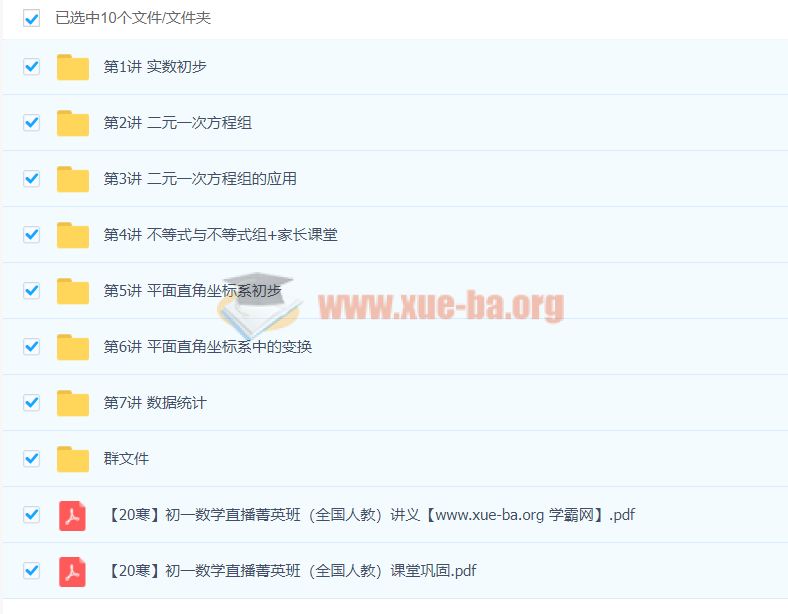Deselect the checkbox next to 第5讲 平面直角坐标系初步

(x=32, y=291)
